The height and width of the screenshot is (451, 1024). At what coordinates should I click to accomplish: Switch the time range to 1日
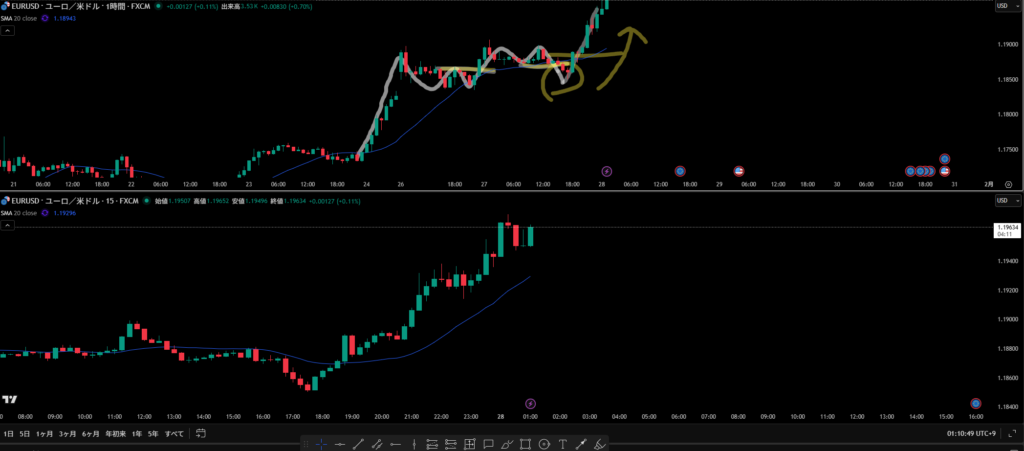(x=9, y=434)
